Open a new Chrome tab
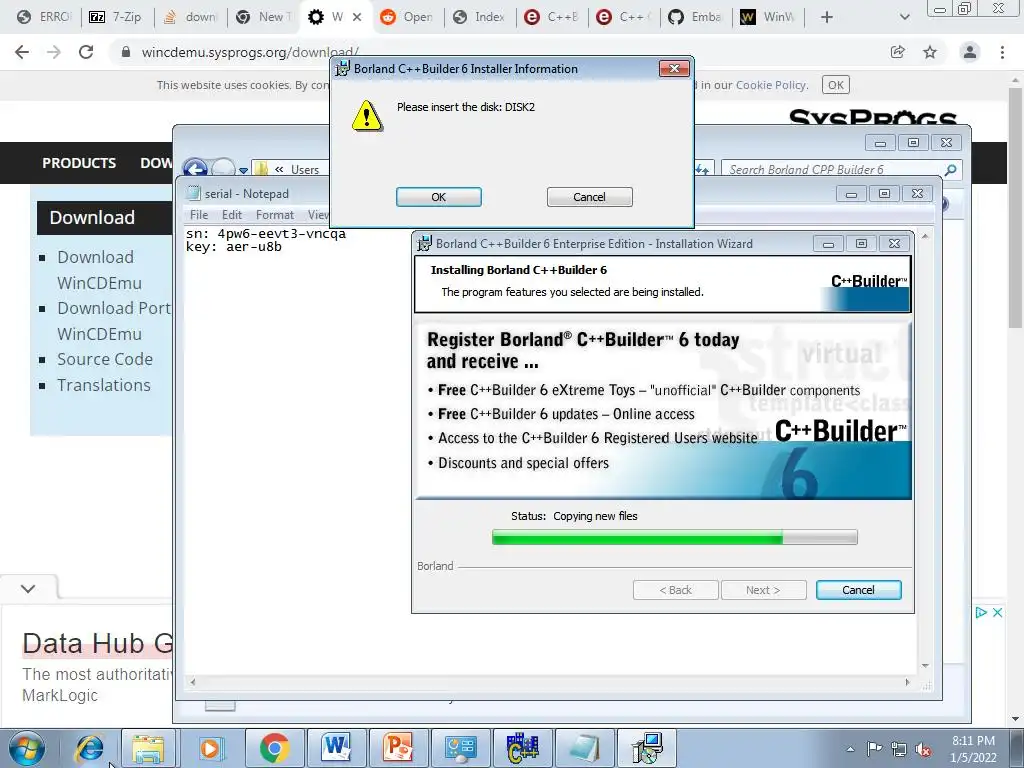 pyautogui.click(x=827, y=17)
